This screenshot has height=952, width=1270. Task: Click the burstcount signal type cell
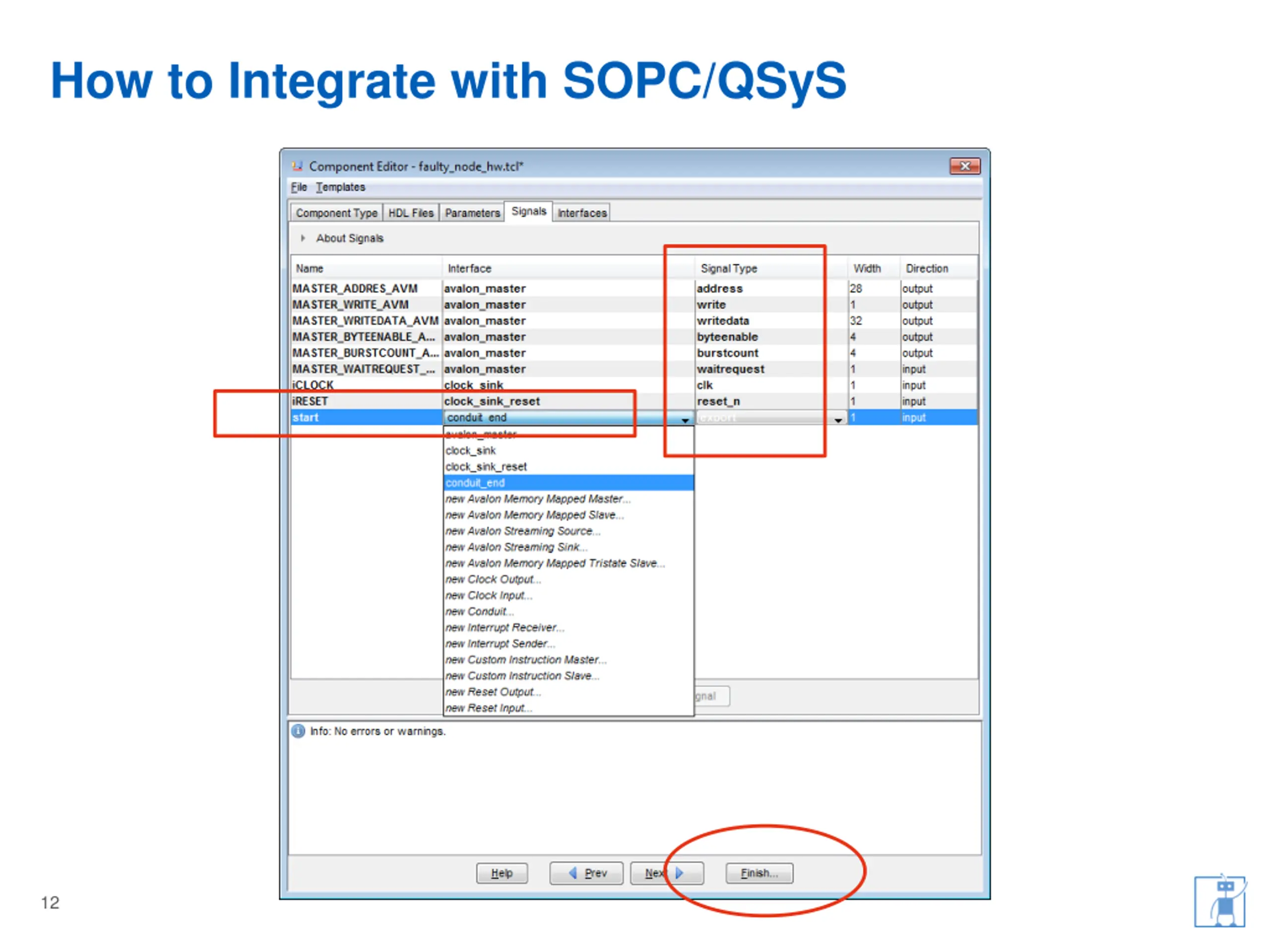click(x=771, y=353)
